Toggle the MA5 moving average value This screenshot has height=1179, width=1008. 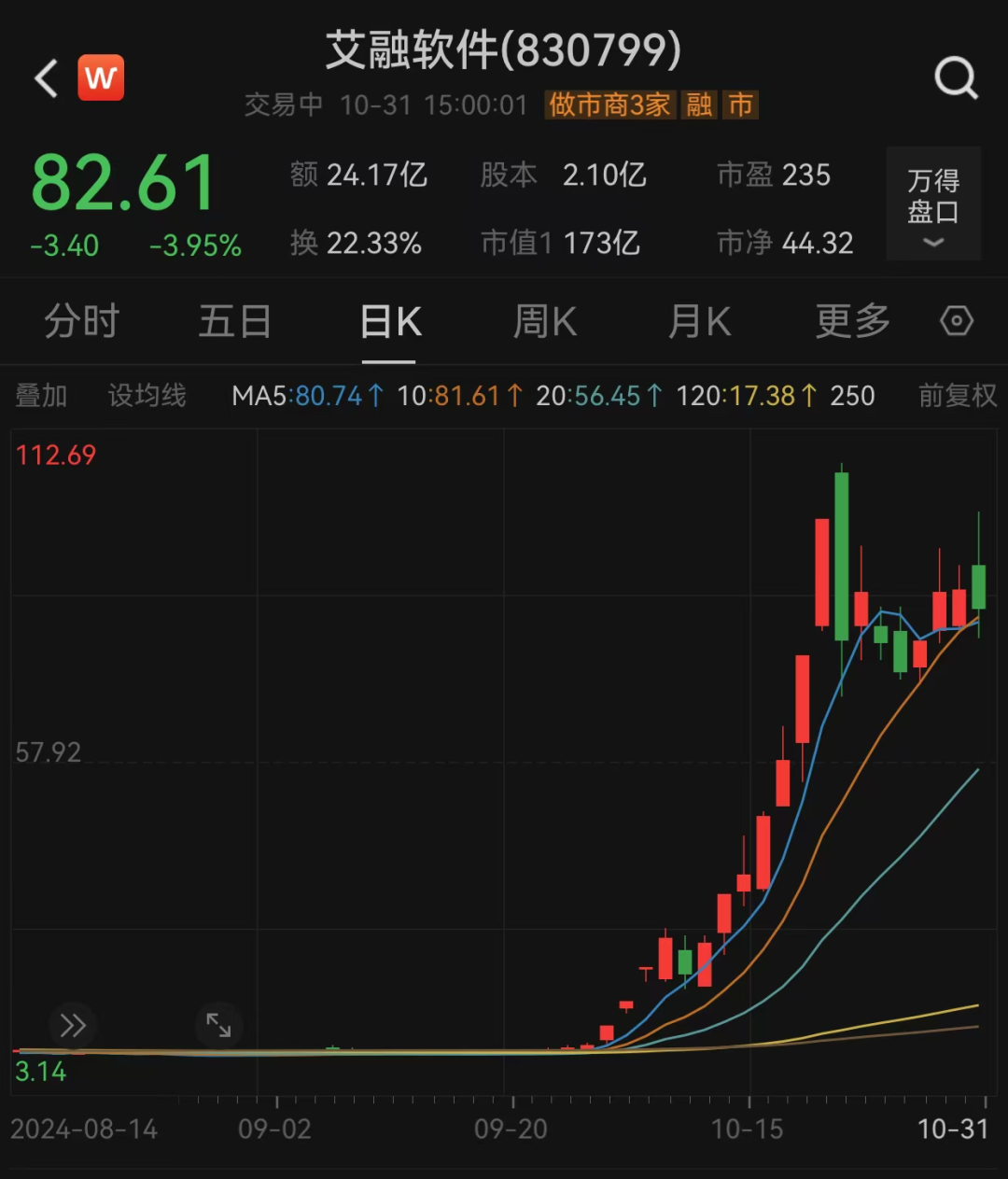point(307,396)
